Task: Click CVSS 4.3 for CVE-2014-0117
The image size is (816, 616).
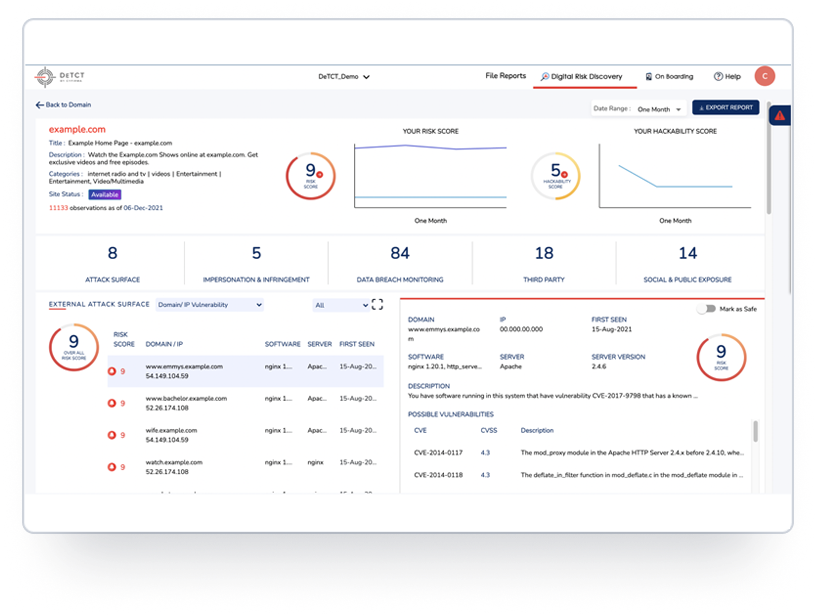Action: (x=485, y=453)
